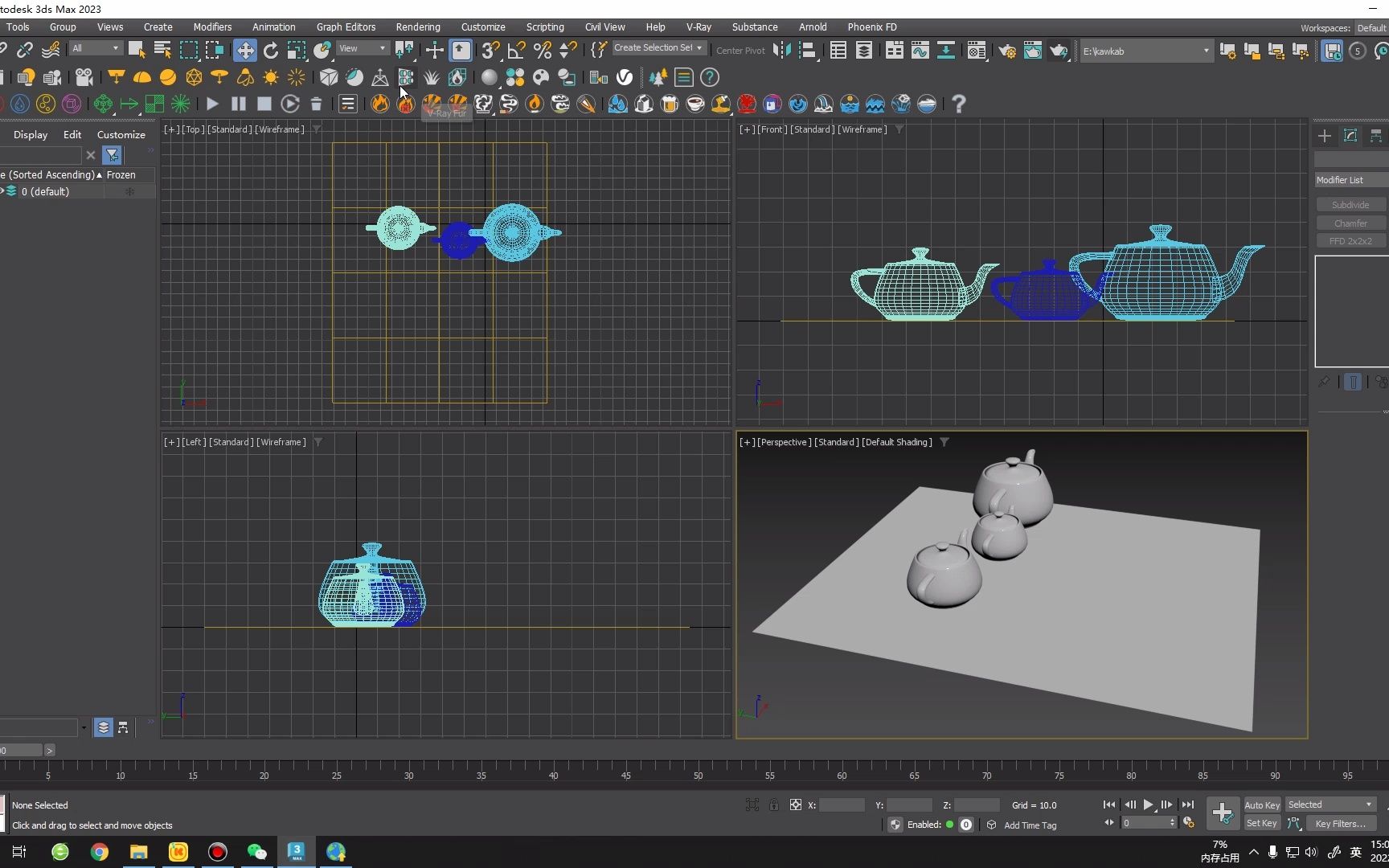Enable the Auto Key toggle
Image resolution: width=1389 pixels, height=868 pixels.
pos(1262,805)
